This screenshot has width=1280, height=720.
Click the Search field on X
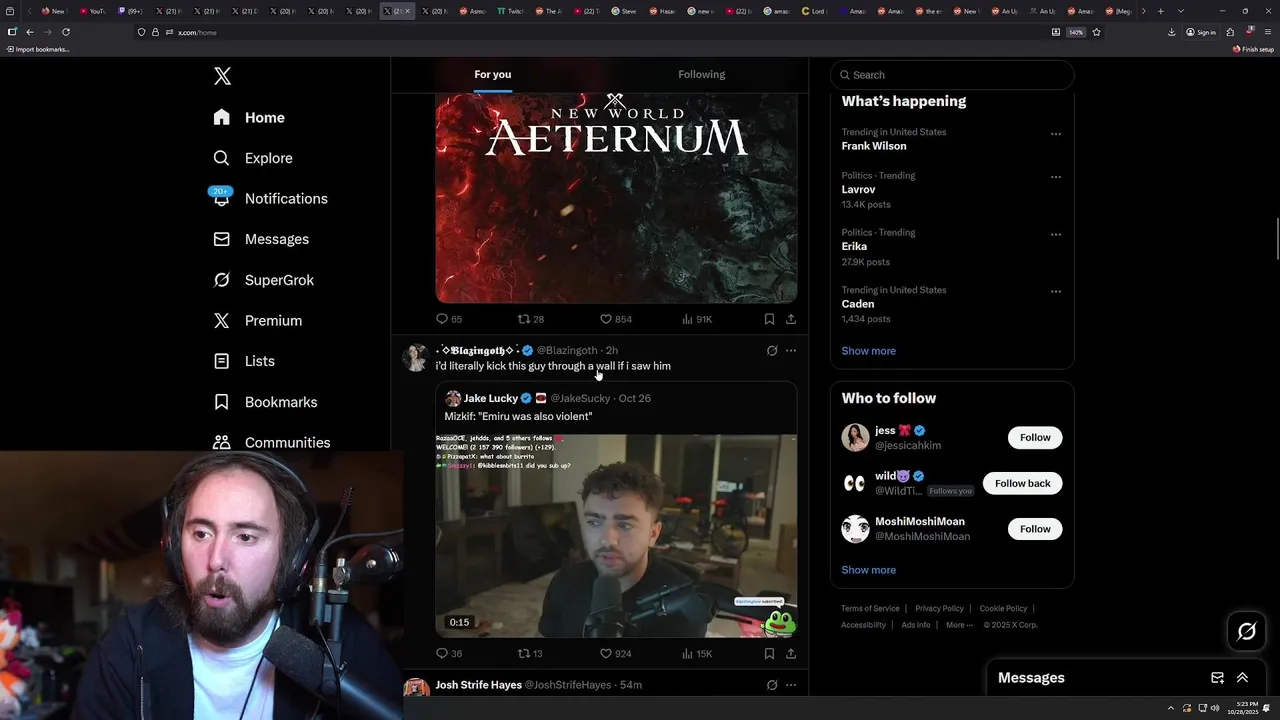point(952,75)
